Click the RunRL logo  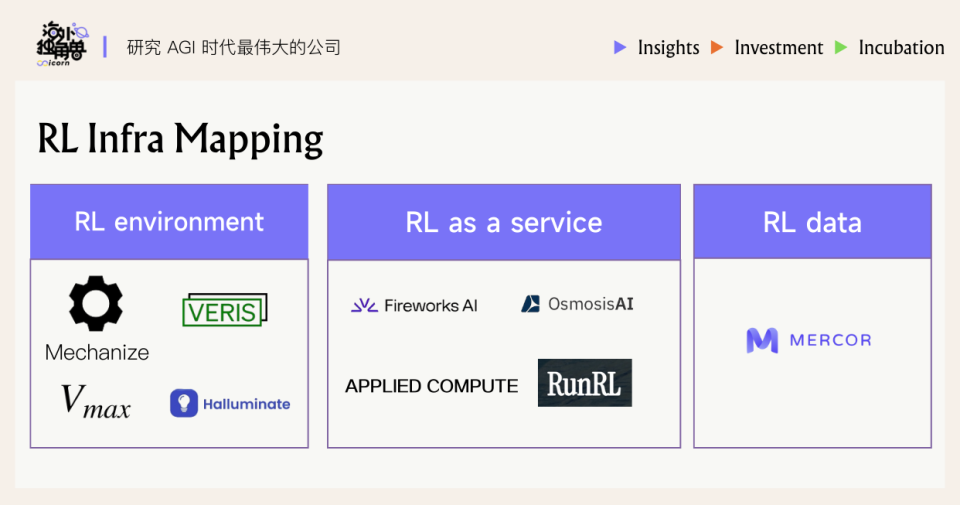click(585, 383)
